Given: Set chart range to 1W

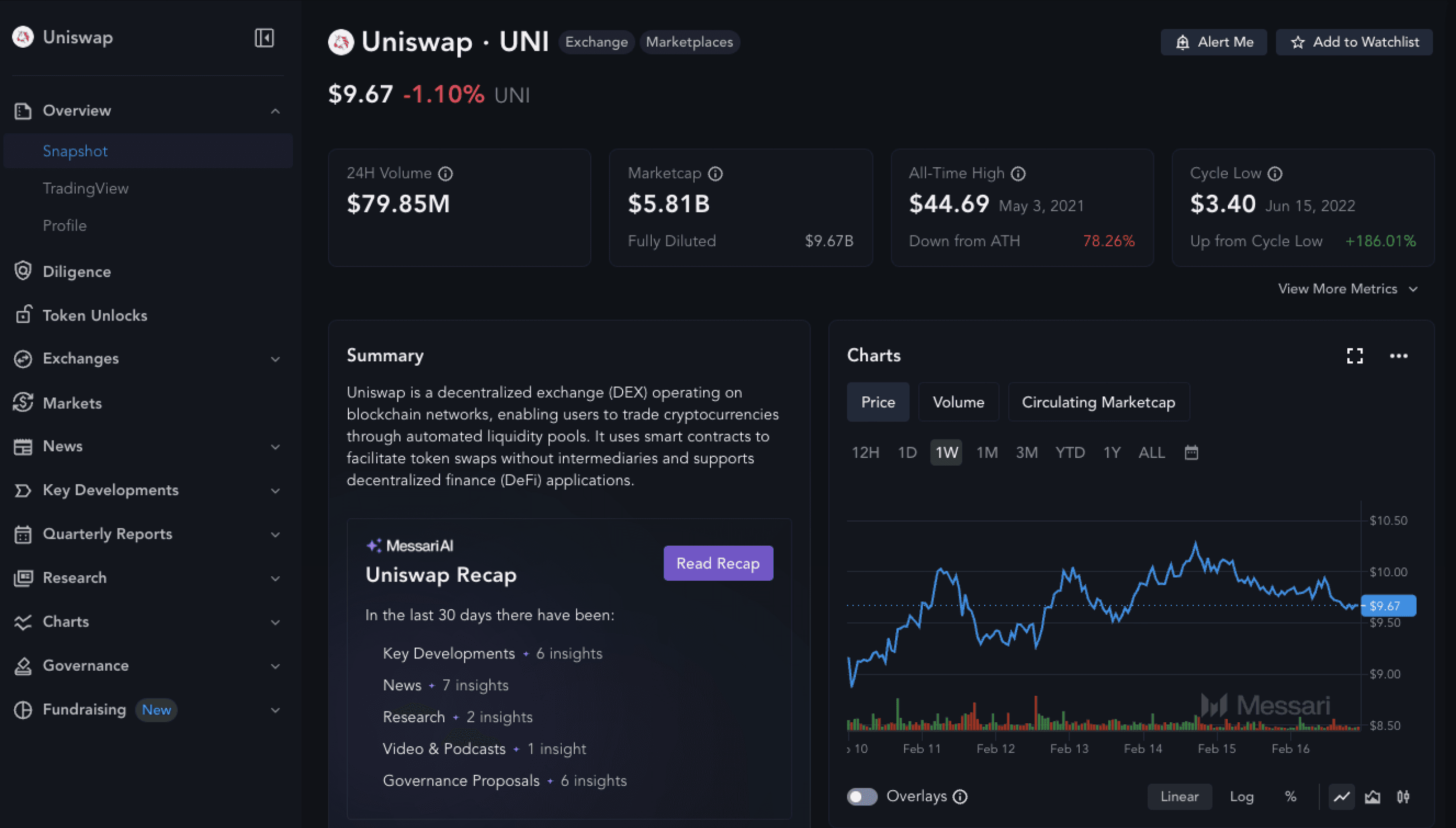Looking at the screenshot, I should pos(946,453).
